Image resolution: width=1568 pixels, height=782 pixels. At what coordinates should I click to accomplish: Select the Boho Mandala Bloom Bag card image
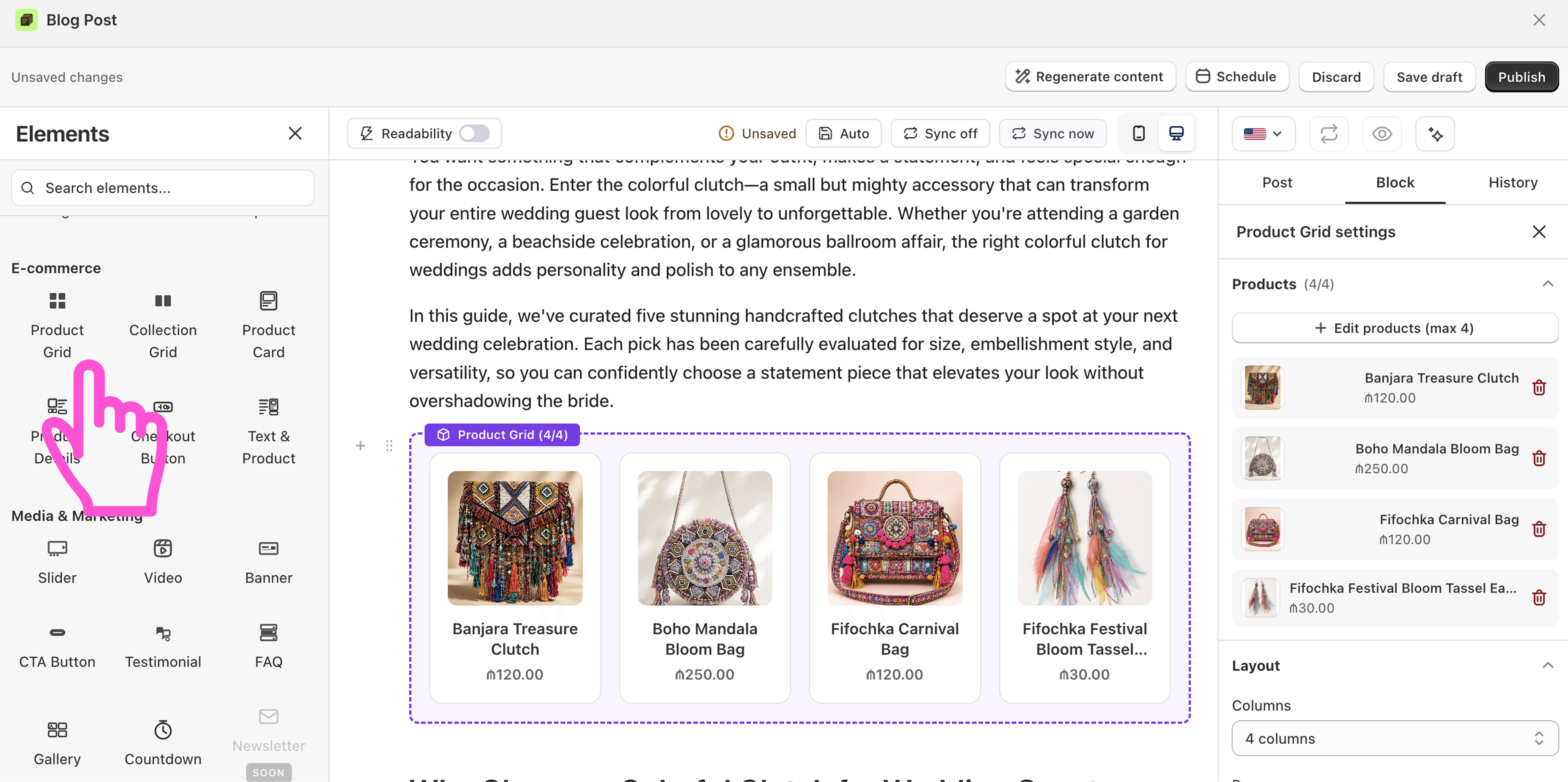[705, 538]
